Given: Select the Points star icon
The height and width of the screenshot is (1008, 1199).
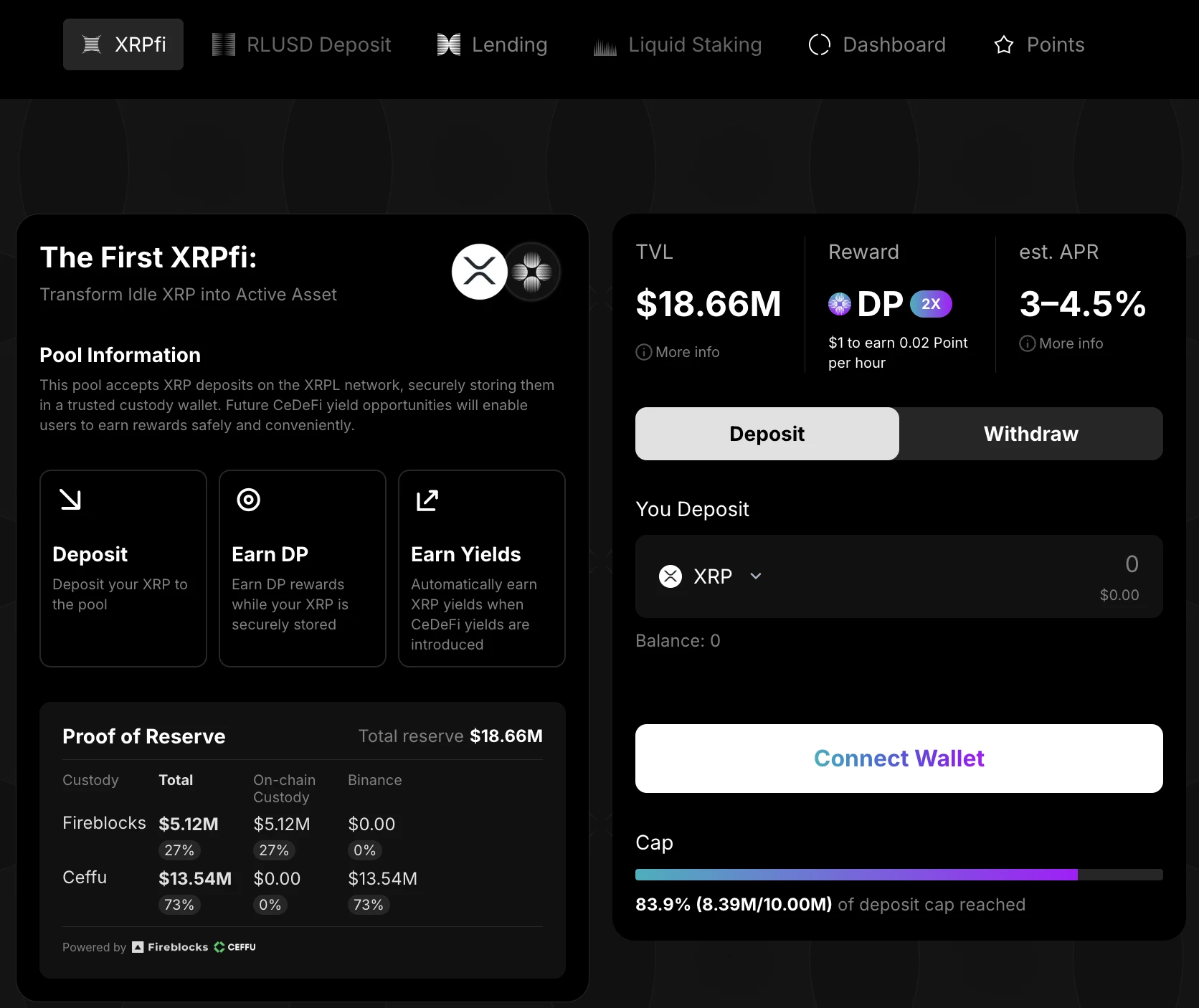Looking at the screenshot, I should point(1003,44).
